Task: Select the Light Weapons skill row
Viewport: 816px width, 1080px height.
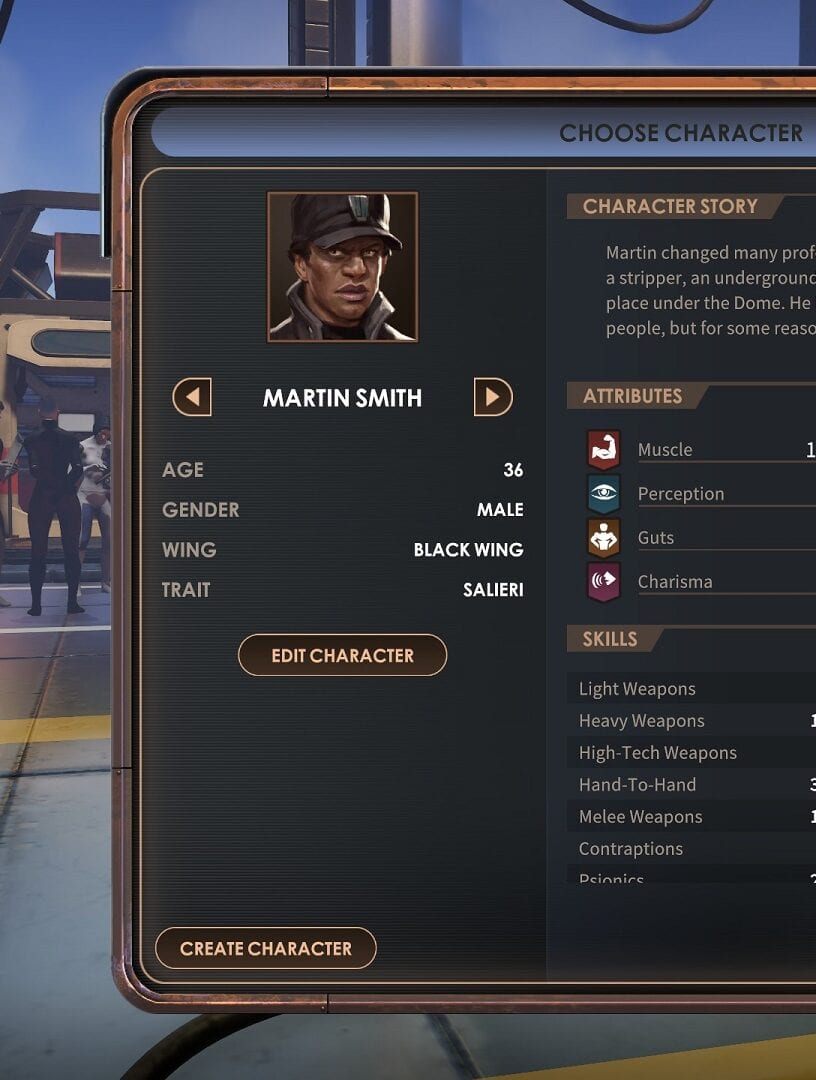Action: click(x=691, y=689)
